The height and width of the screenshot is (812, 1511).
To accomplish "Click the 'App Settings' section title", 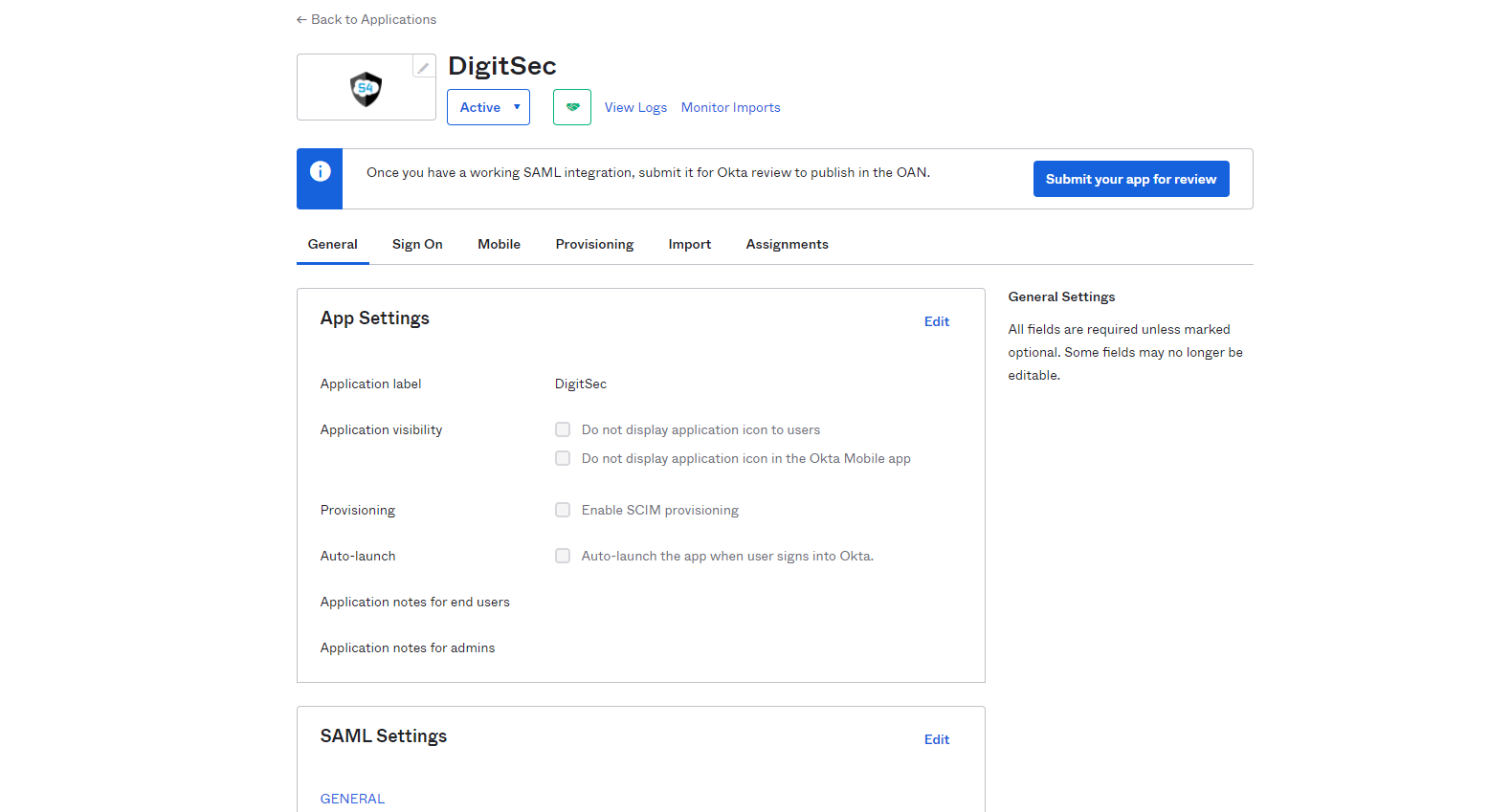I will tap(375, 318).
